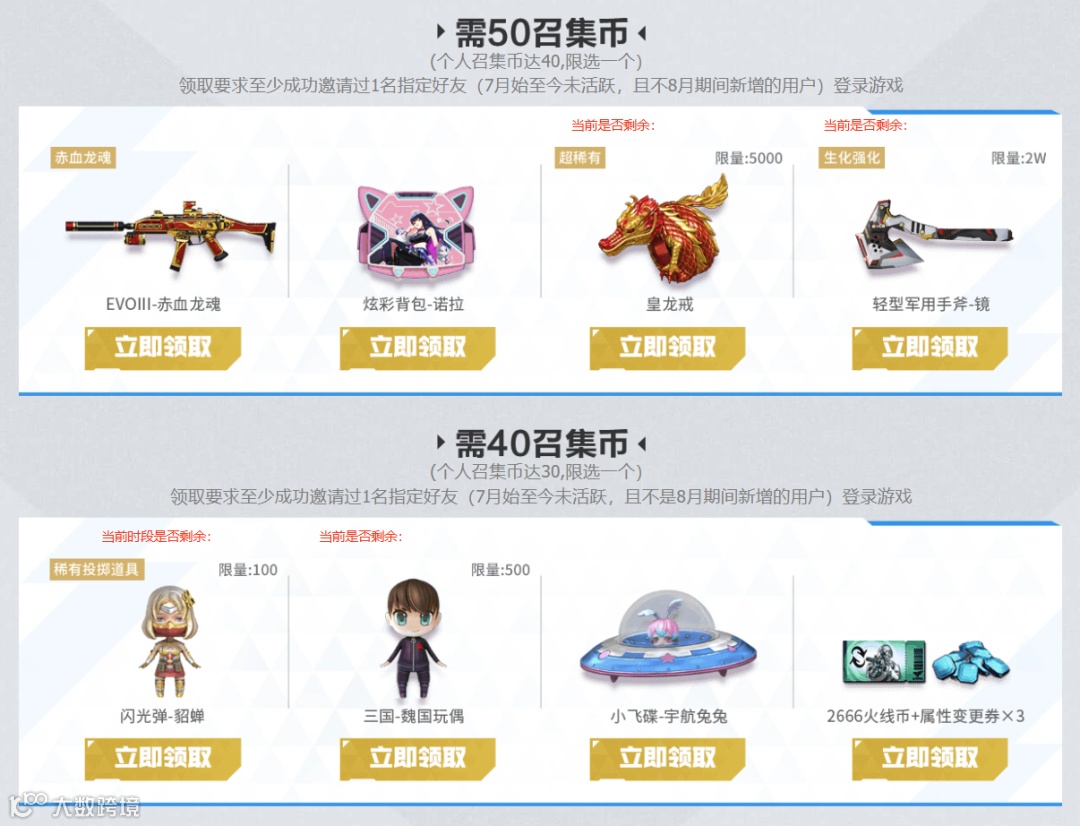Claim 闪光弹-貂蝉 with 立即领取 button

click(163, 758)
